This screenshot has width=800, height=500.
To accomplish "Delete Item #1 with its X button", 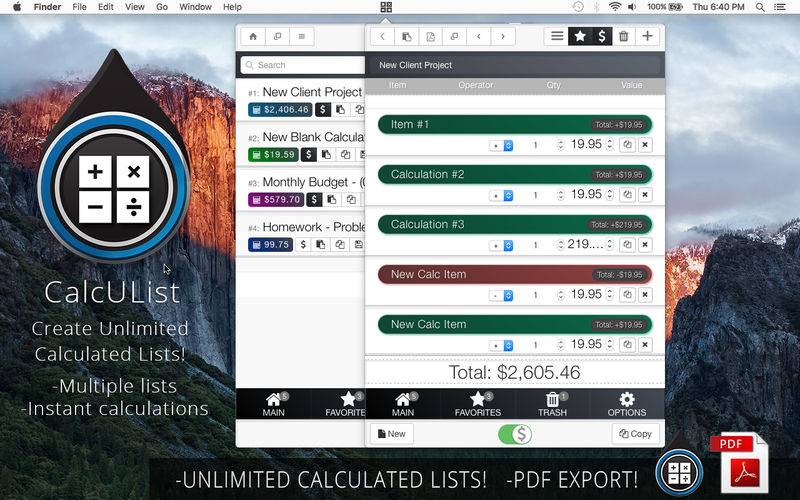I will 645,145.
